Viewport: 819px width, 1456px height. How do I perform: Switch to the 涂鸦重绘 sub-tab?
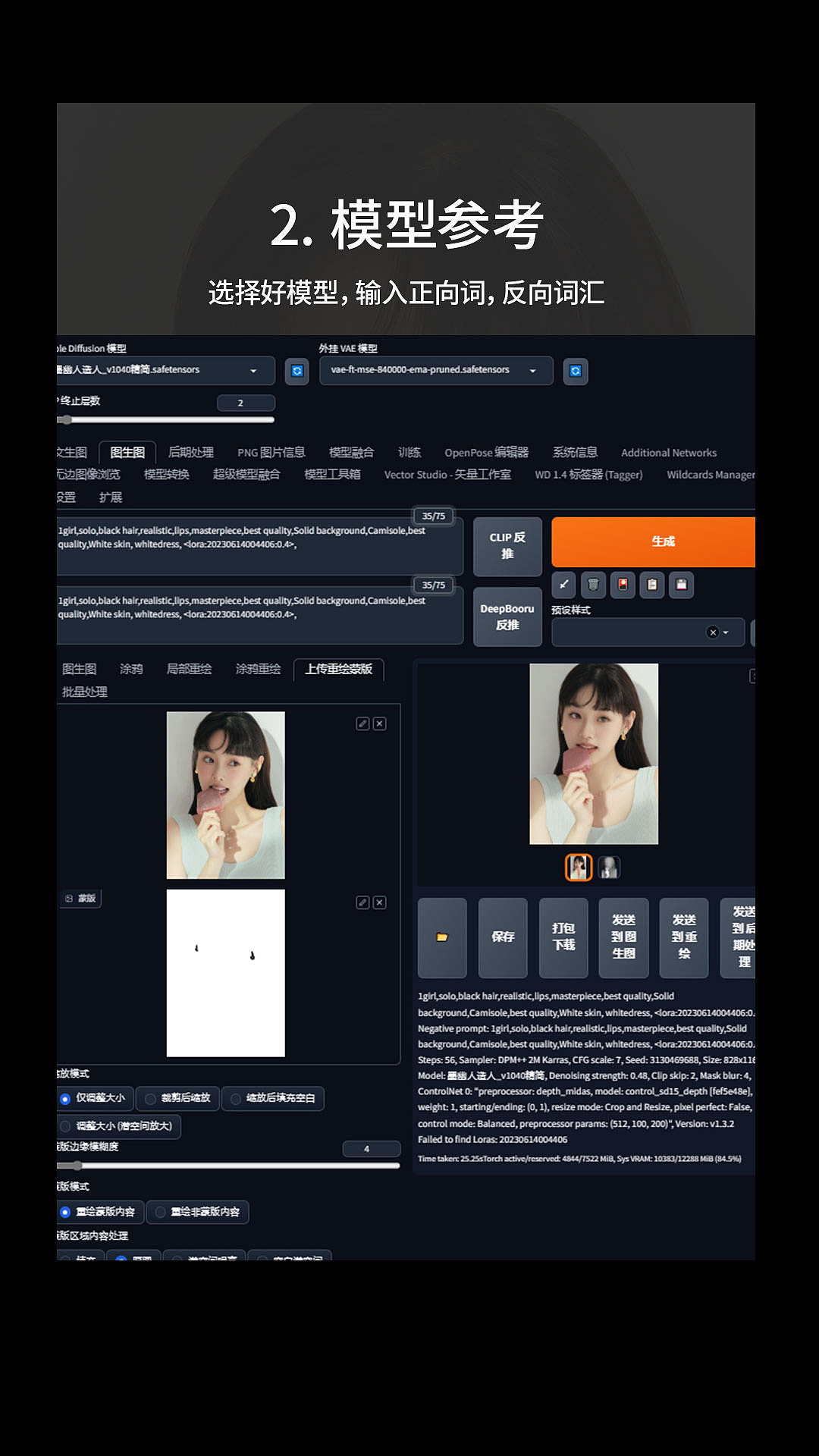(258, 669)
